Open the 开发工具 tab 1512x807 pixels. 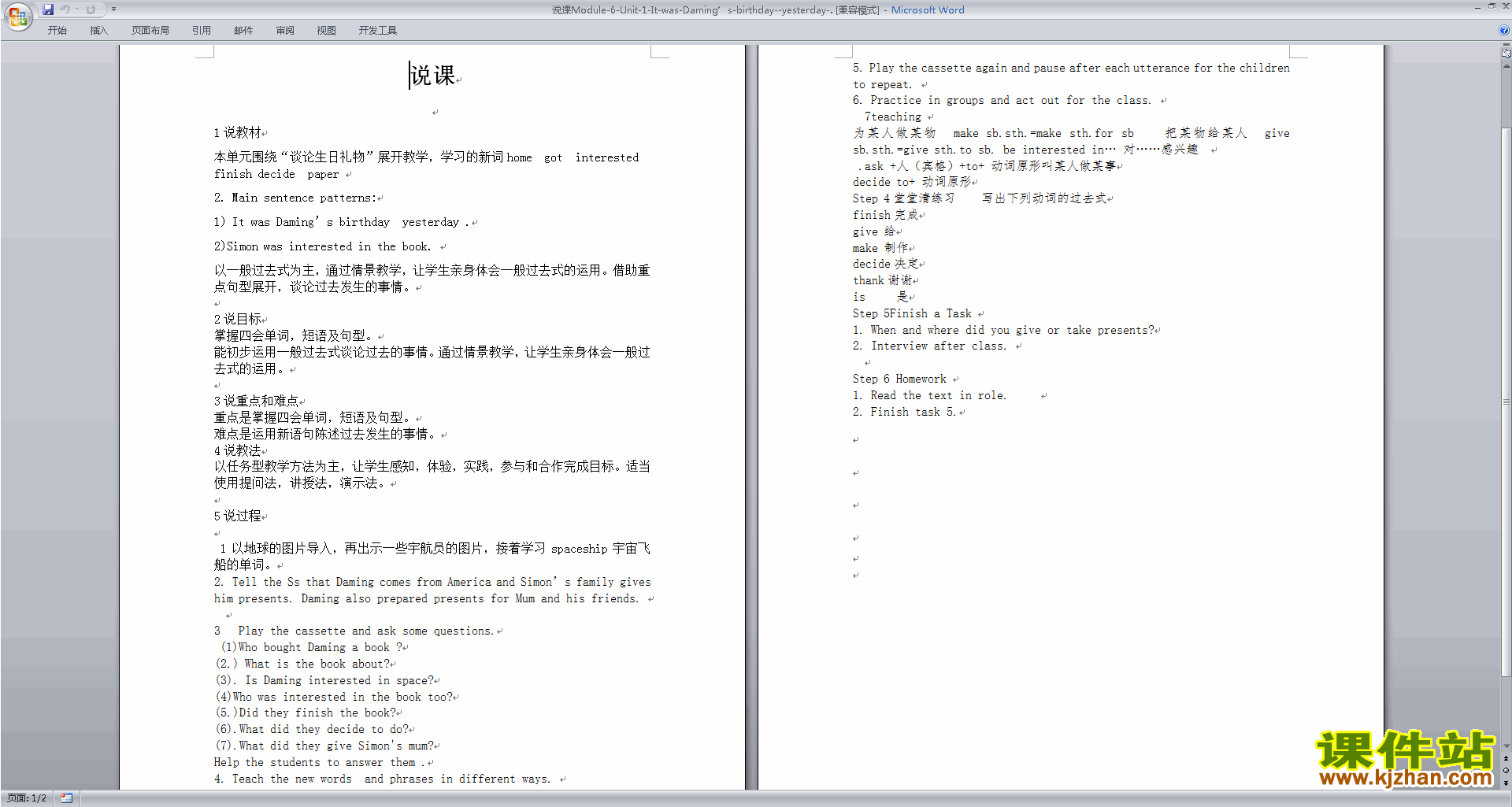tap(378, 31)
